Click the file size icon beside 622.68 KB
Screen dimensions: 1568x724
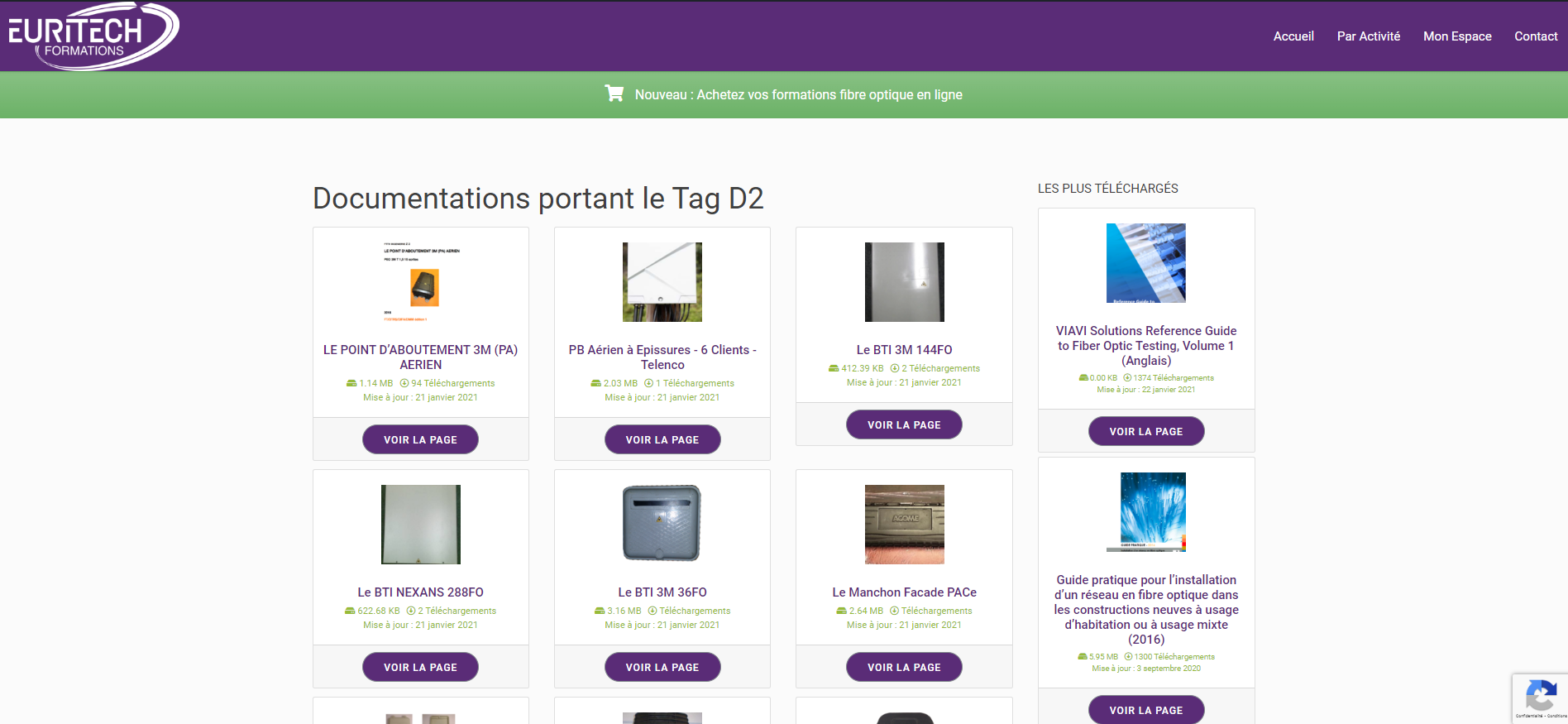pyautogui.click(x=350, y=611)
